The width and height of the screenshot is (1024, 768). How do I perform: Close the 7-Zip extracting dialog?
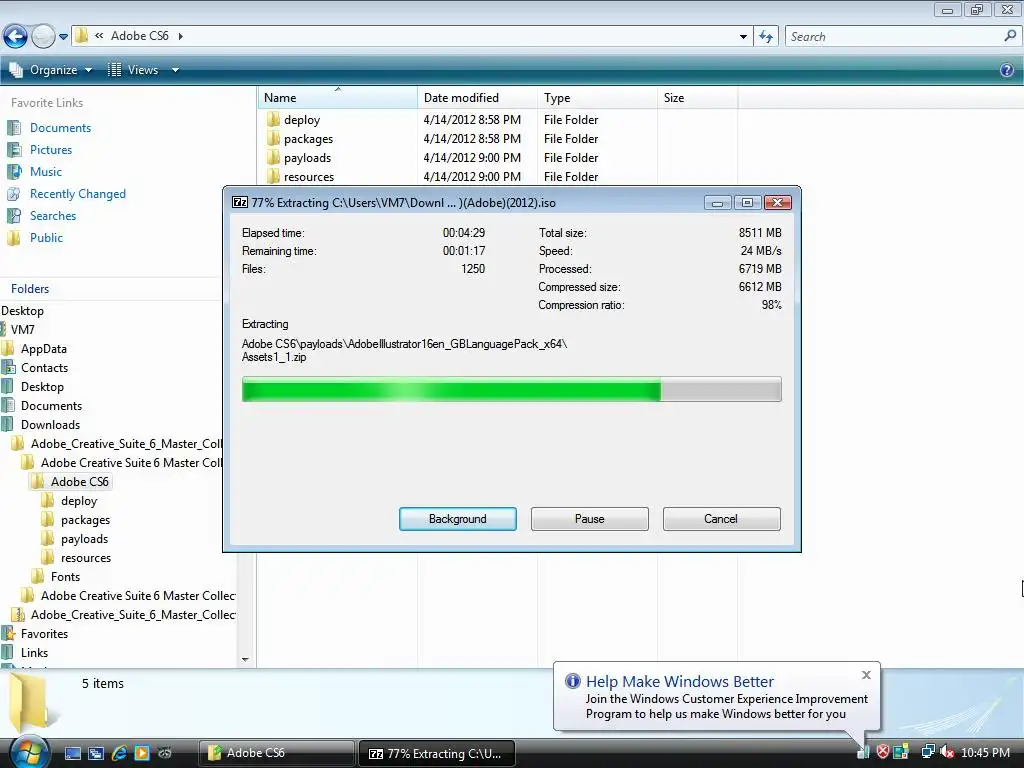click(x=778, y=202)
